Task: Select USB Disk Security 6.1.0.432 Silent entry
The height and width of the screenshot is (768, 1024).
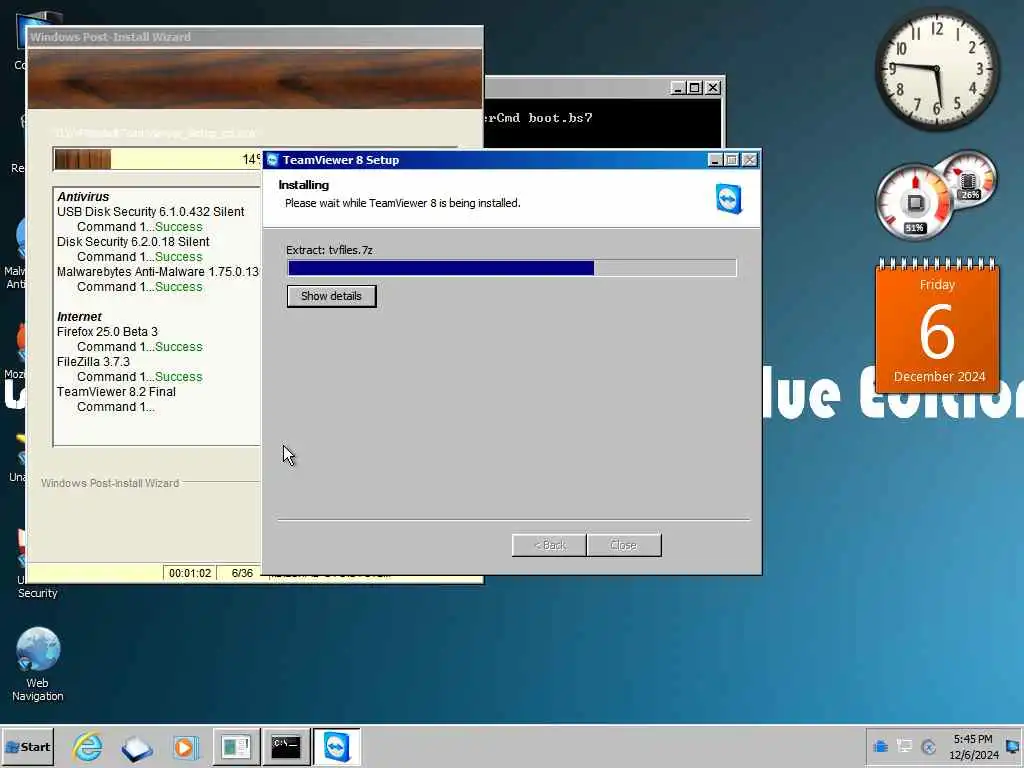Action: click(150, 212)
